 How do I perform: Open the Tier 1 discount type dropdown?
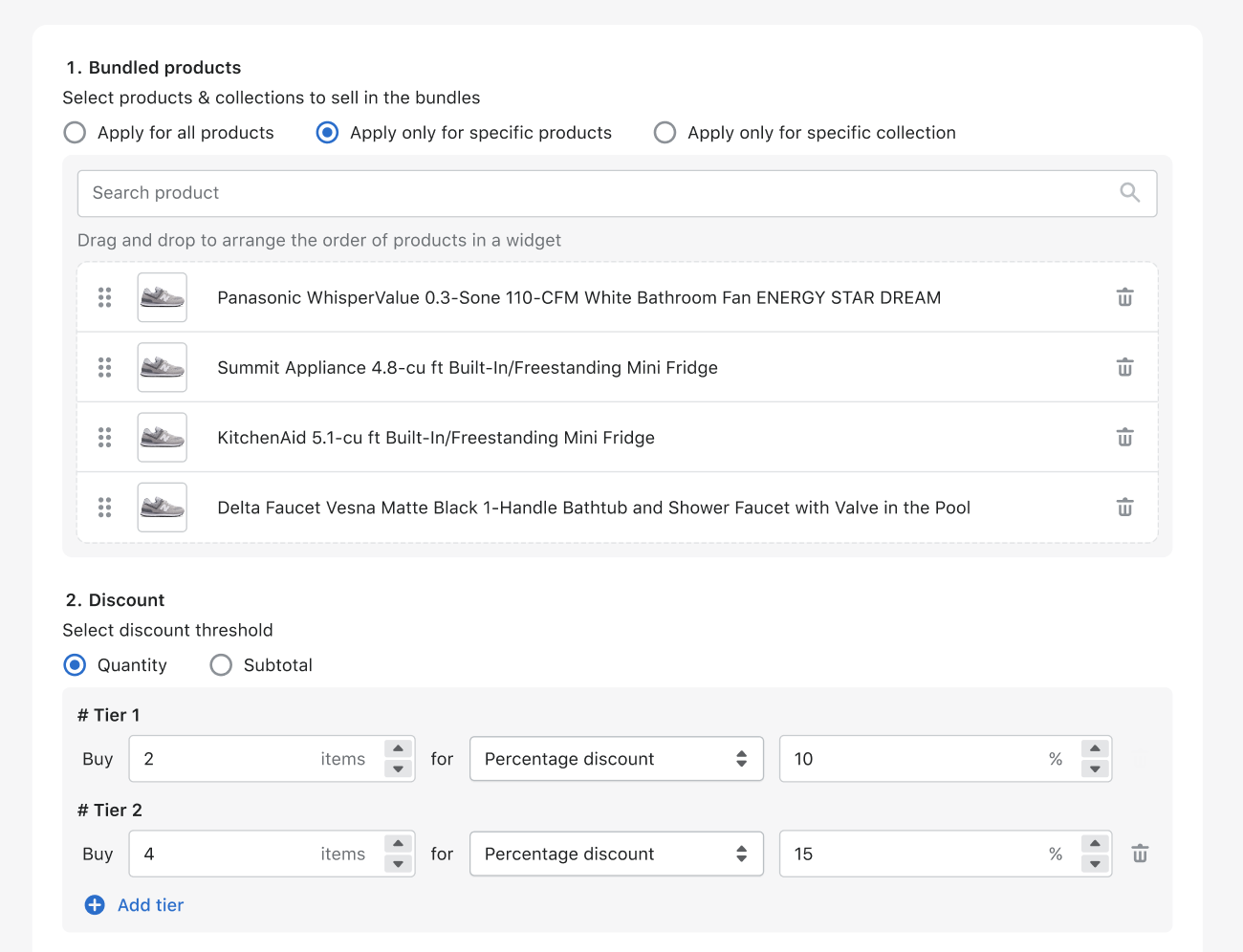click(616, 758)
